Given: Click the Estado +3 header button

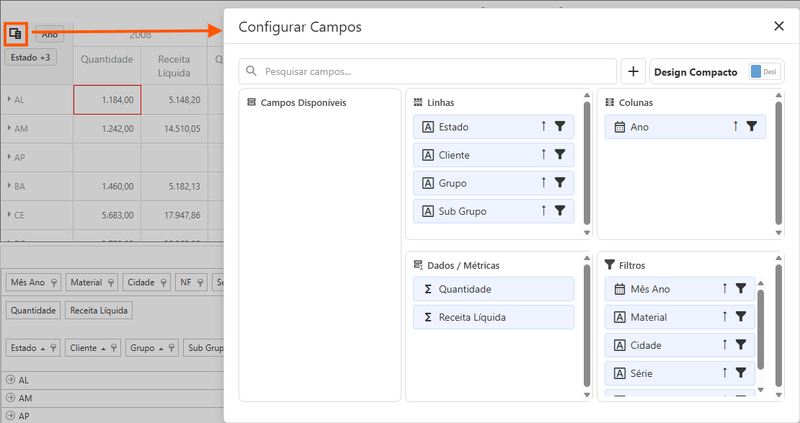Looking at the screenshot, I should (x=31, y=58).
